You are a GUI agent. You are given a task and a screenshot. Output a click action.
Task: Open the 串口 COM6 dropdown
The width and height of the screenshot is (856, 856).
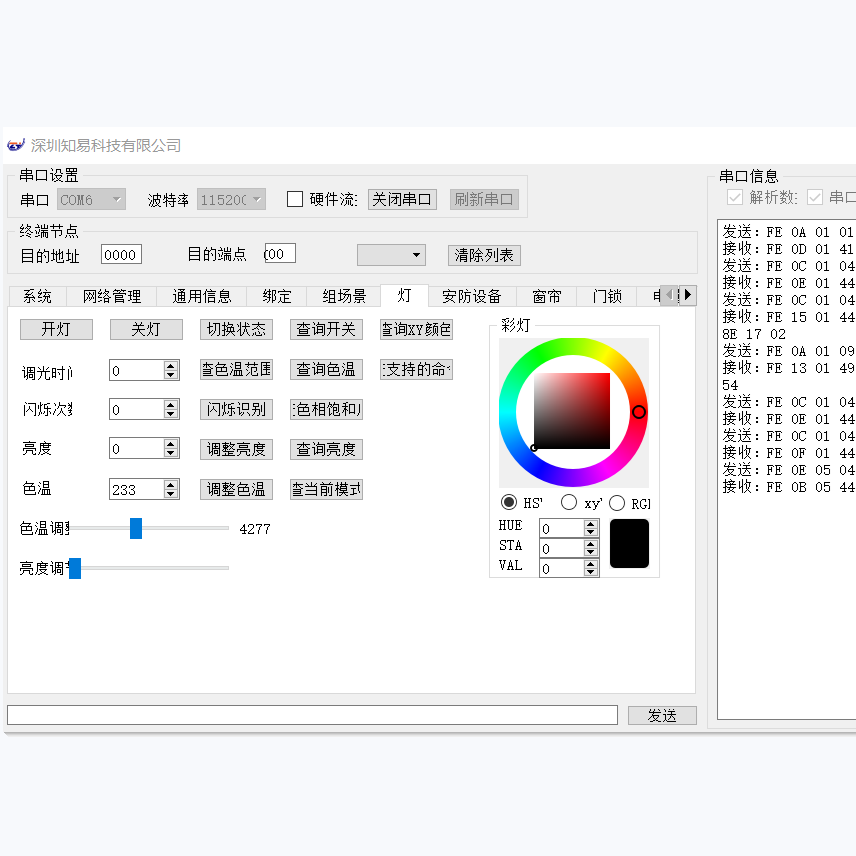point(91,199)
